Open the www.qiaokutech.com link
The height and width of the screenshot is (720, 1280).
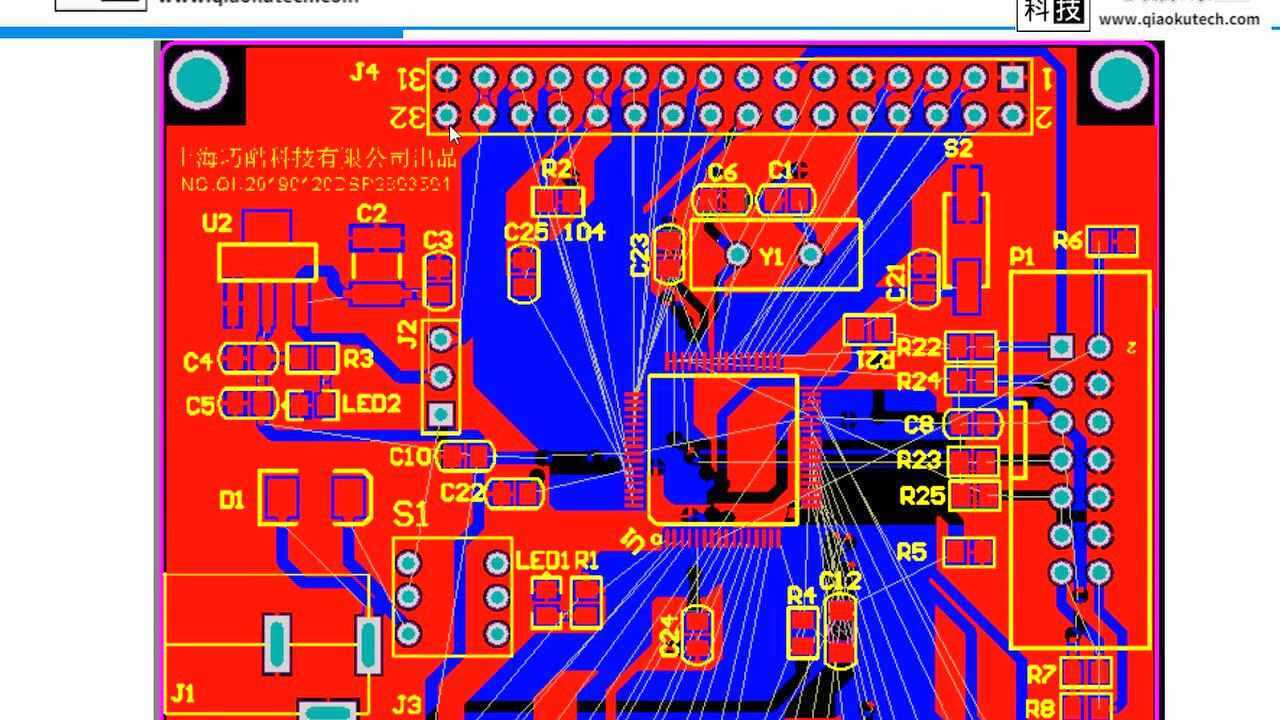pos(1179,19)
